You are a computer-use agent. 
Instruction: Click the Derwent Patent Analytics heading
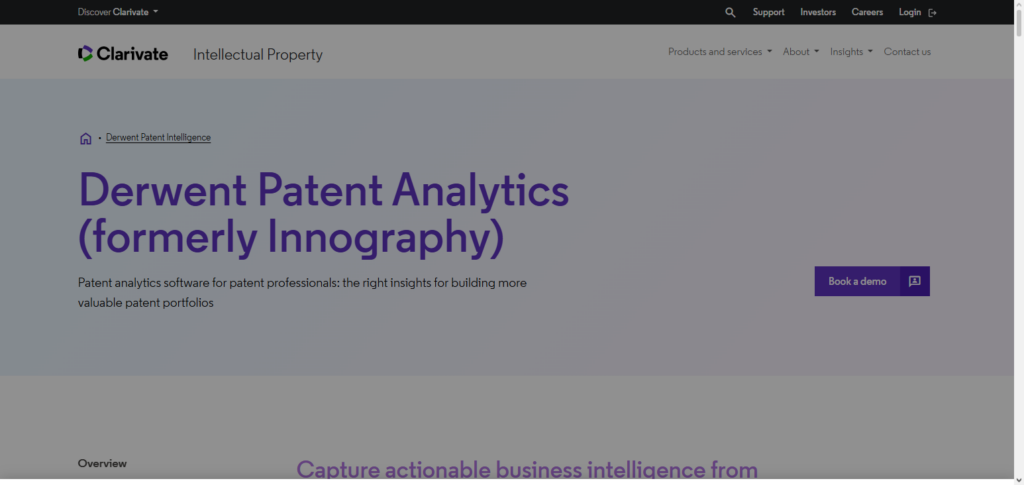[x=323, y=213]
